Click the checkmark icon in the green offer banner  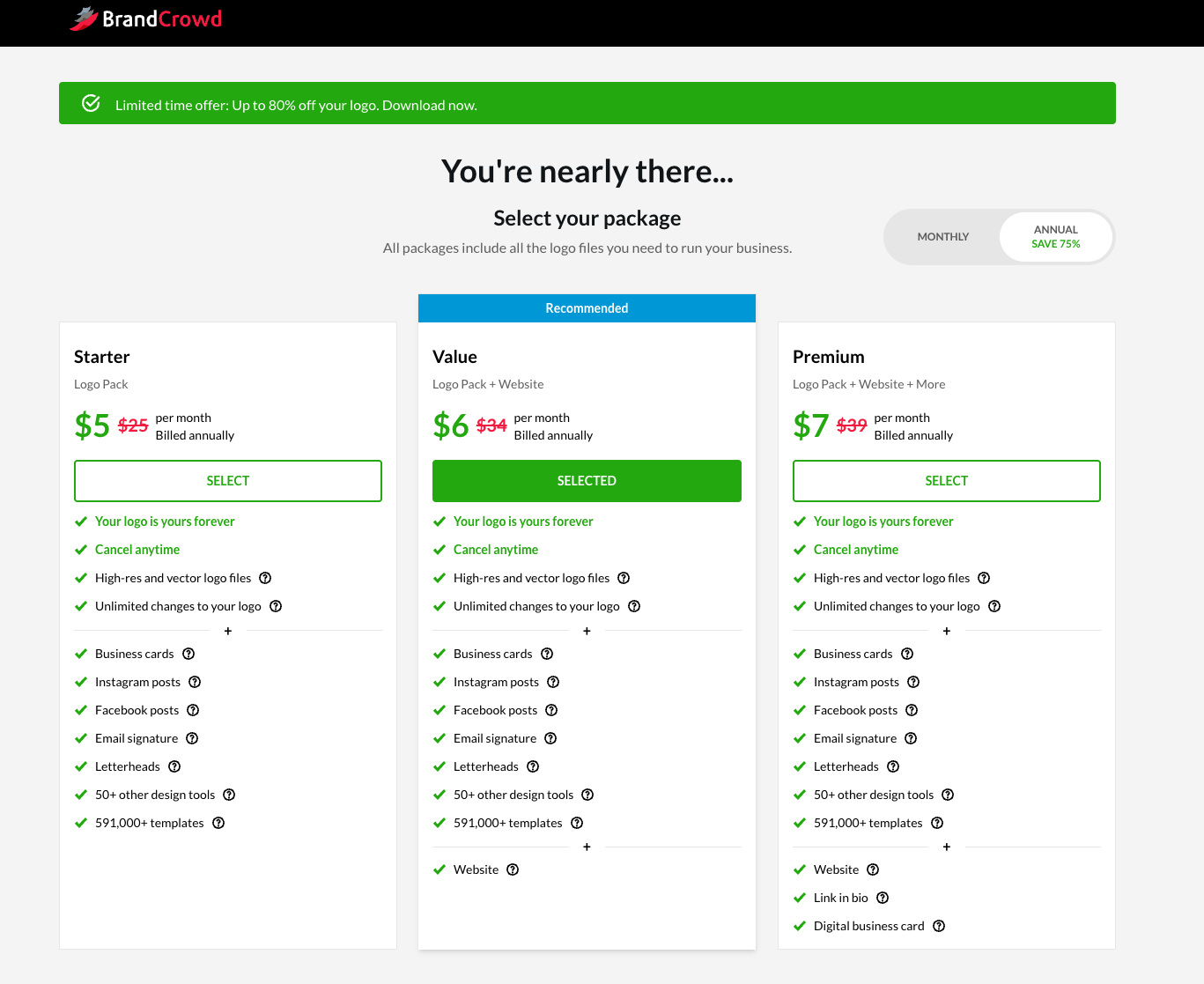(91, 104)
